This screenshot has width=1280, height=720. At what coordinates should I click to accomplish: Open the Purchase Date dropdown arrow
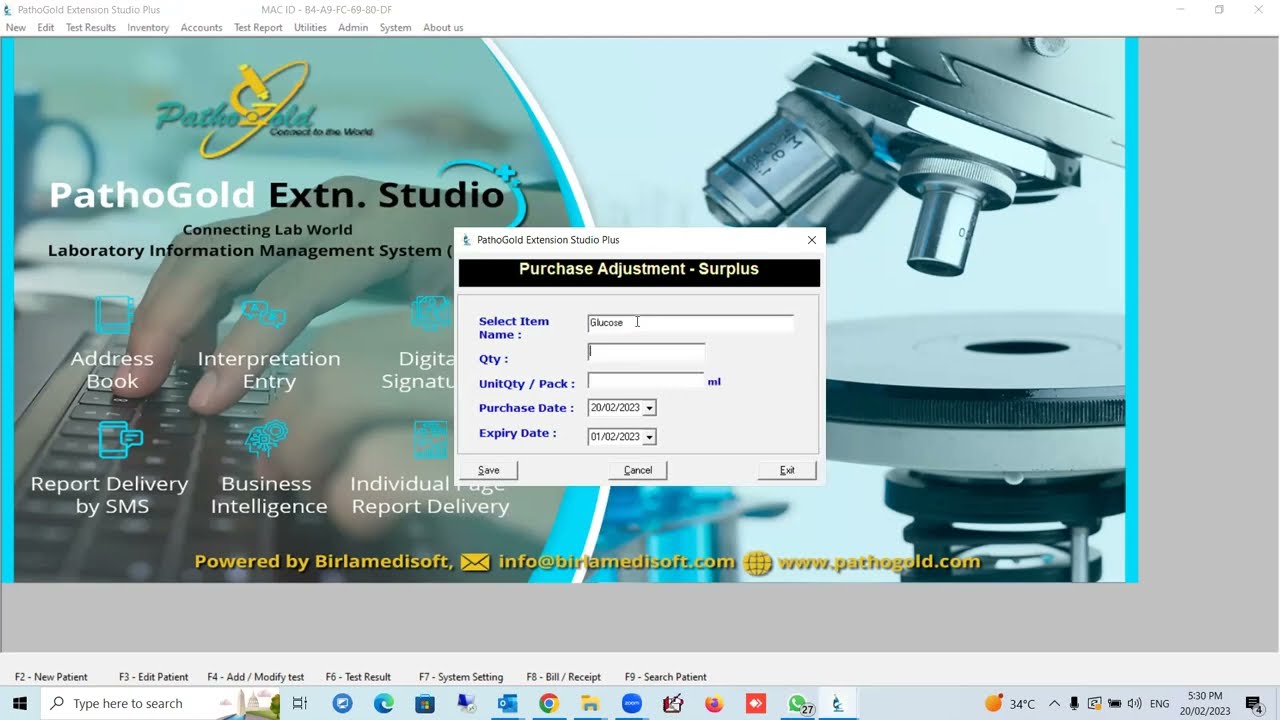649,408
